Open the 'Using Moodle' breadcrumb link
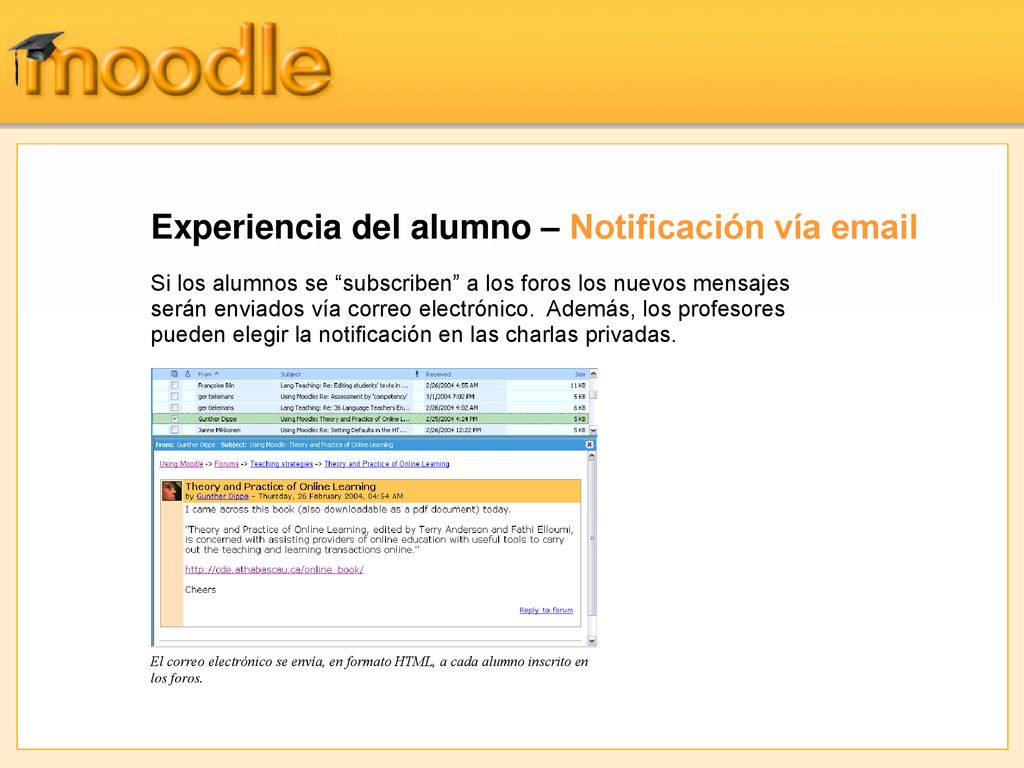Screen dimensions: 1024x768 point(181,464)
